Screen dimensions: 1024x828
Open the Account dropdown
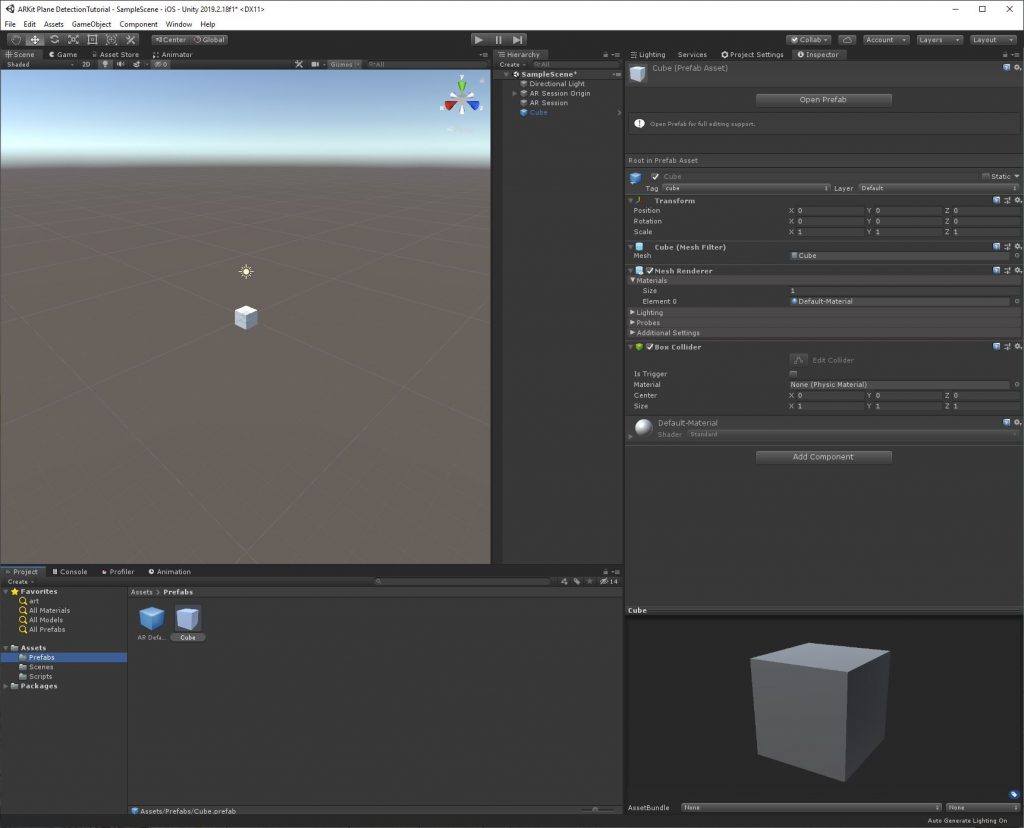tap(886, 40)
